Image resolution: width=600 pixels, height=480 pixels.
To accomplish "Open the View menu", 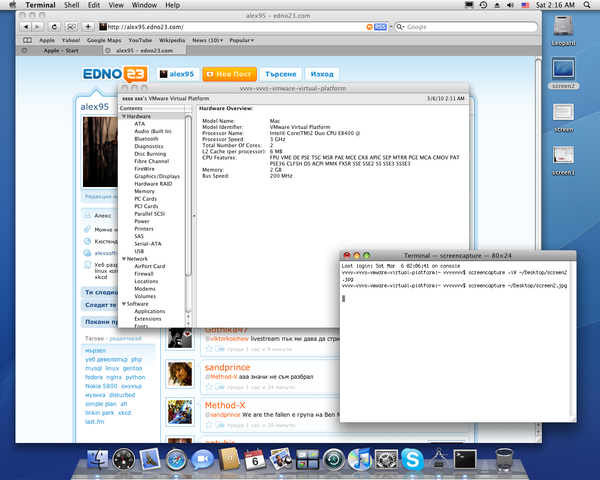I will [116, 5].
